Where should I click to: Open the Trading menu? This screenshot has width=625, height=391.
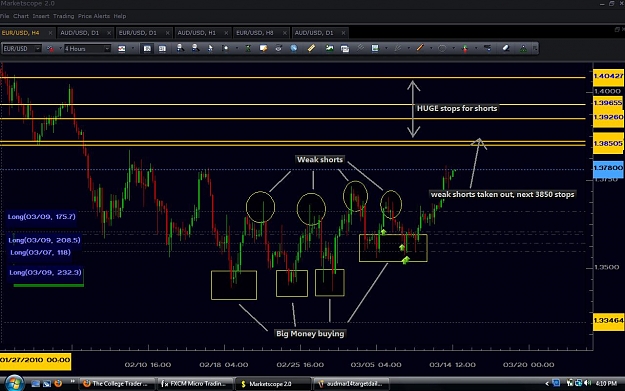pyautogui.click(x=63, y=16)
